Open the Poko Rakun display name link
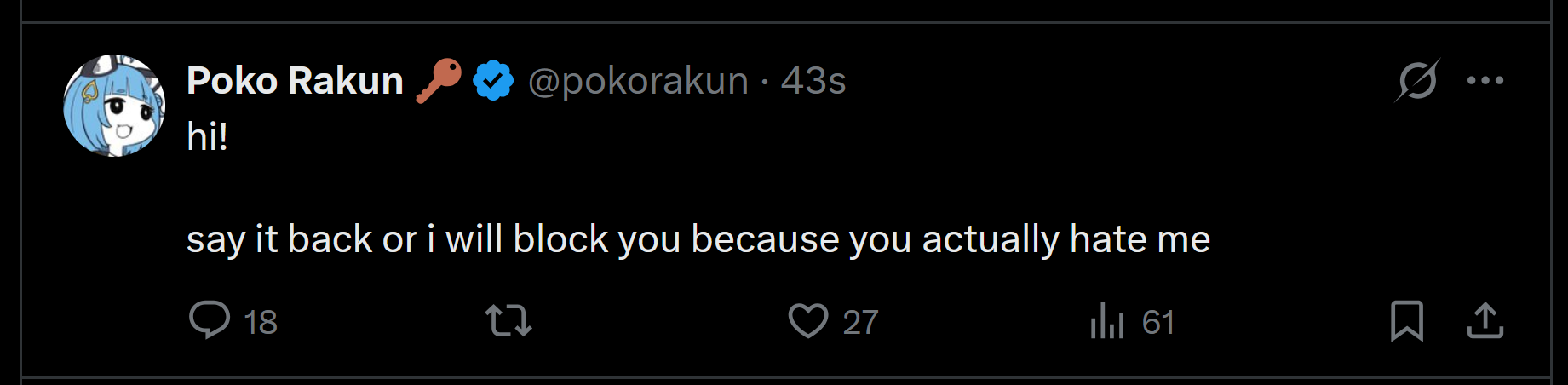 (x=295, y=81)
